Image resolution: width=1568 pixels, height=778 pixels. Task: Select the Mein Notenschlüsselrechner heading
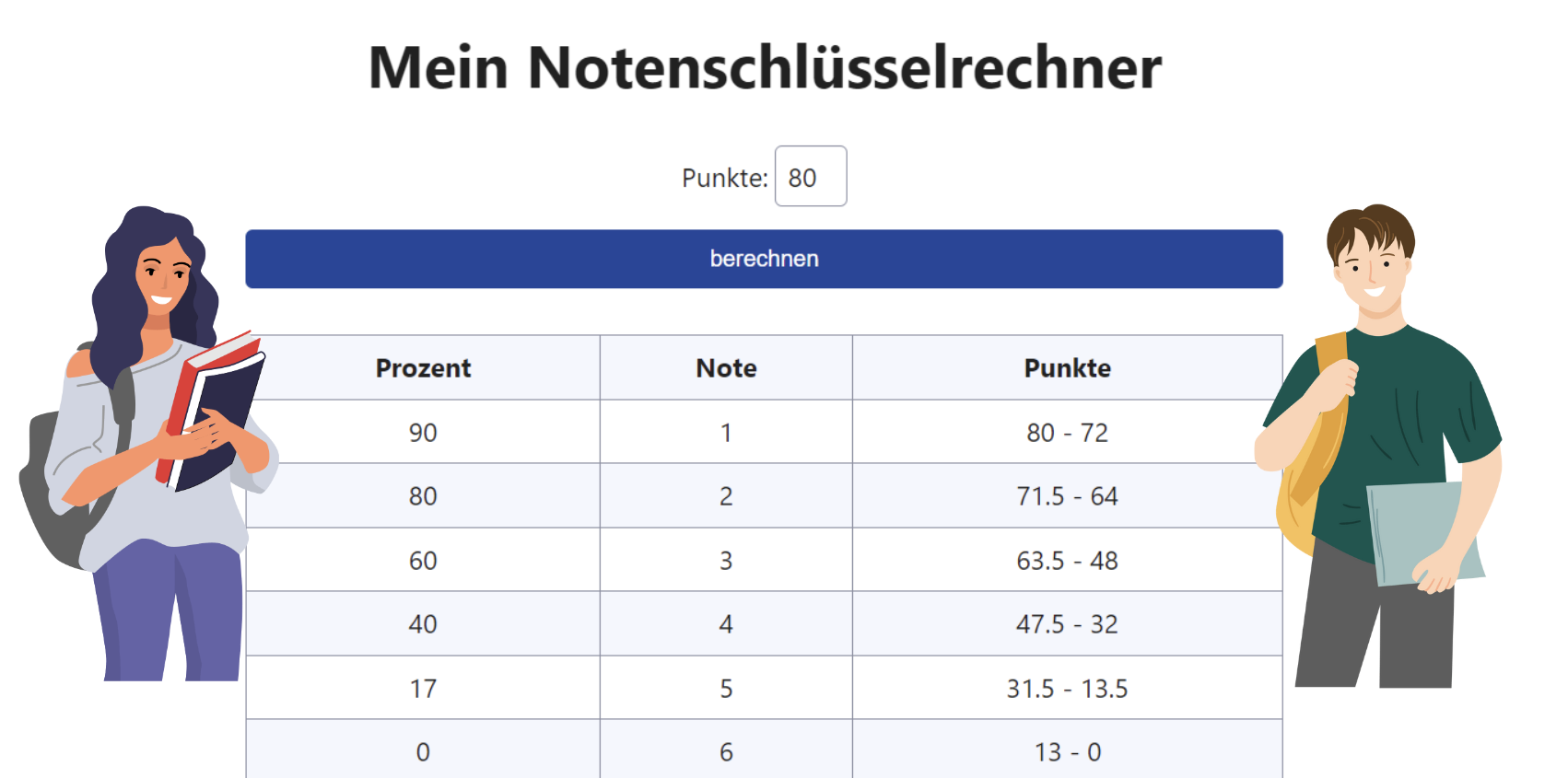(x=765, y=67)
